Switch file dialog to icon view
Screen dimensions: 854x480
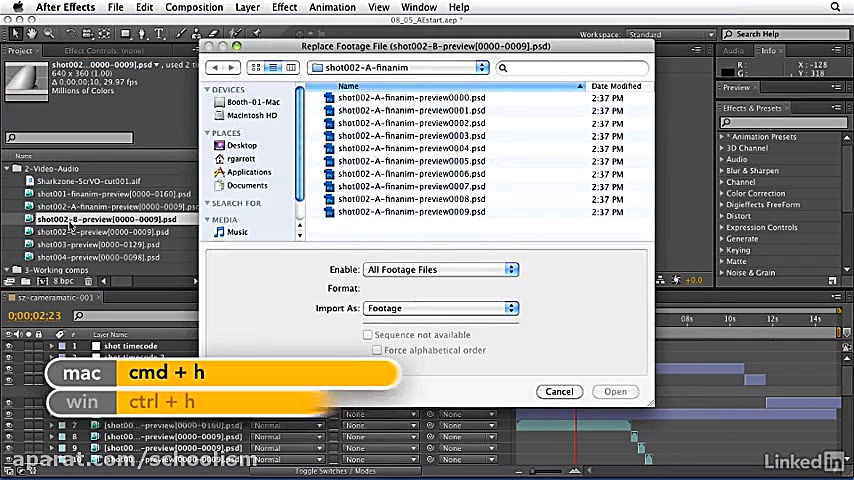255,68
